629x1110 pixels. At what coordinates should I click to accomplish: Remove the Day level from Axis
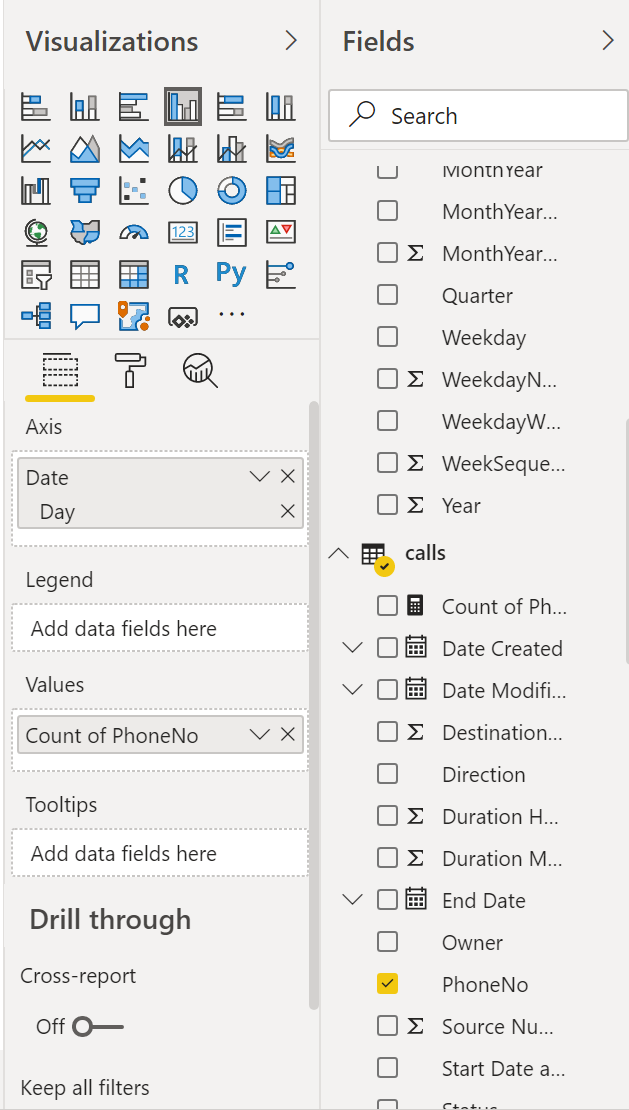click(288, 511)
